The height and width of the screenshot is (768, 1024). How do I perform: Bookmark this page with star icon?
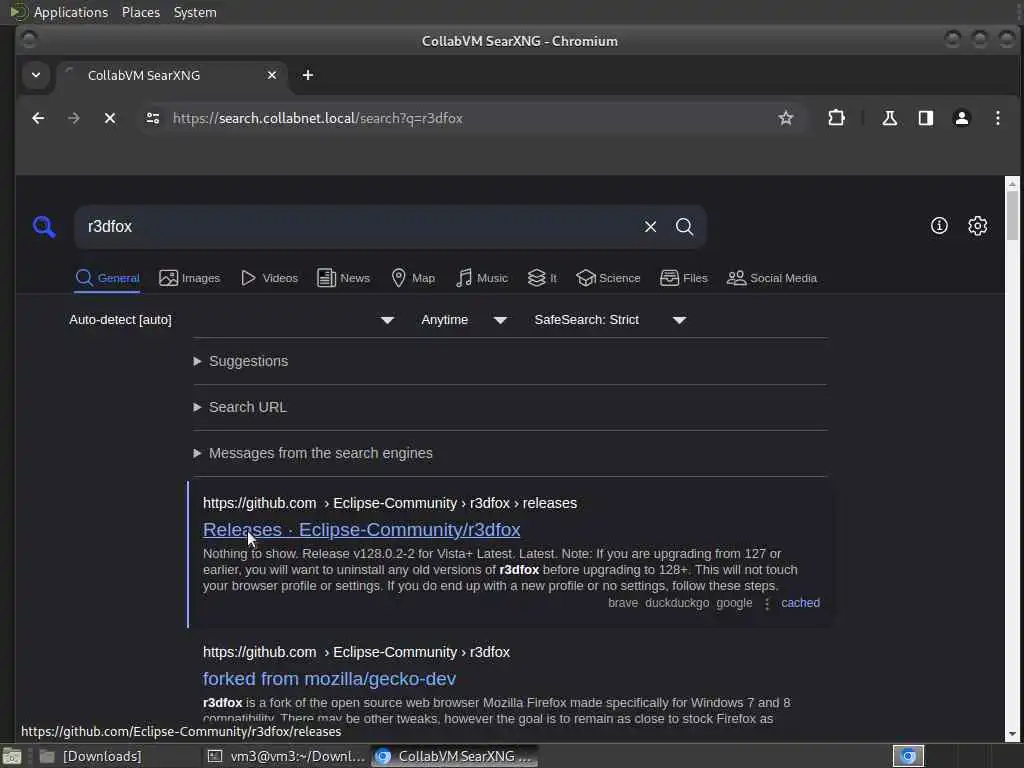(x=786, y=118)
